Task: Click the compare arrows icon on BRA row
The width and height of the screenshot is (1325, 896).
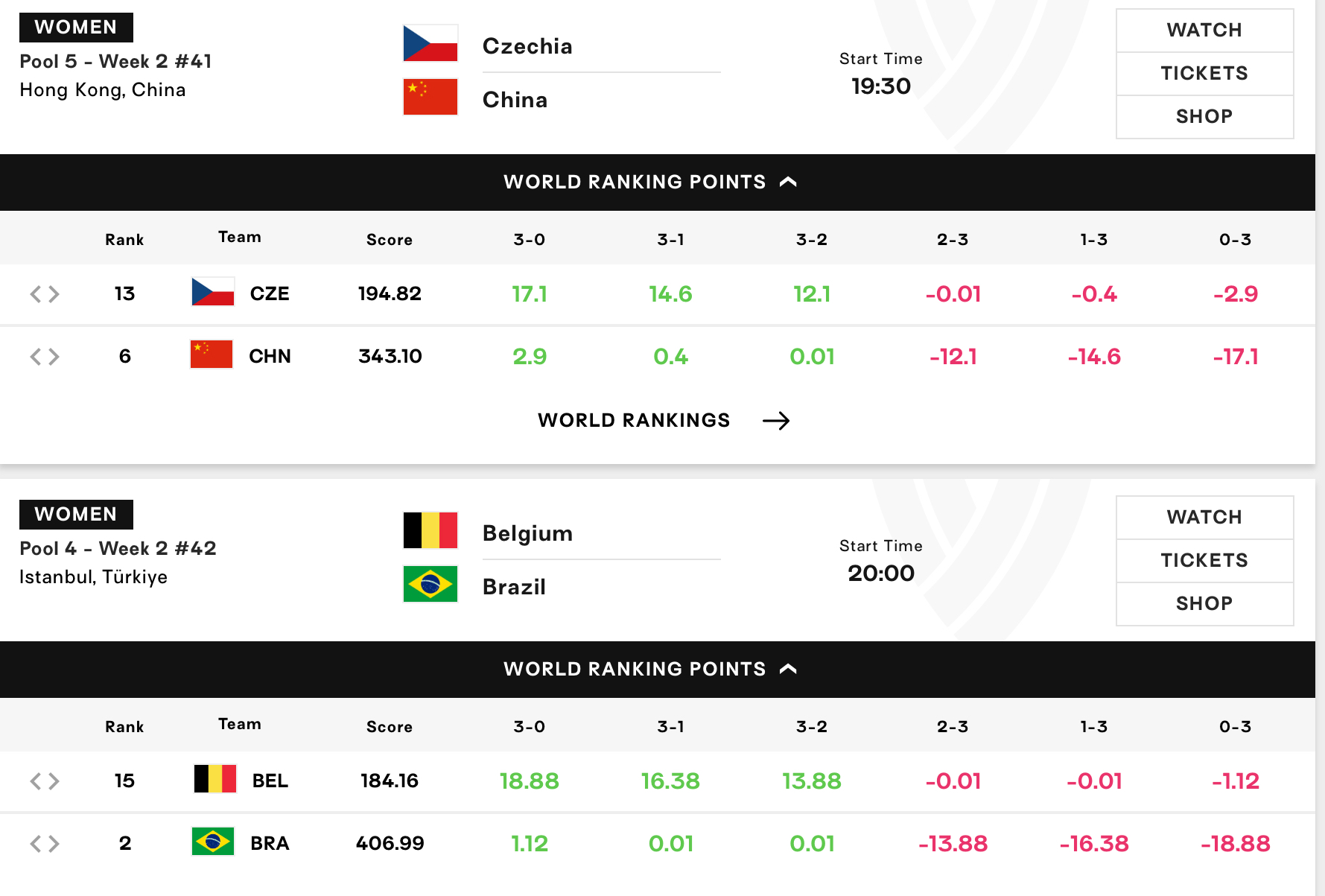Action: coord(45,844)
